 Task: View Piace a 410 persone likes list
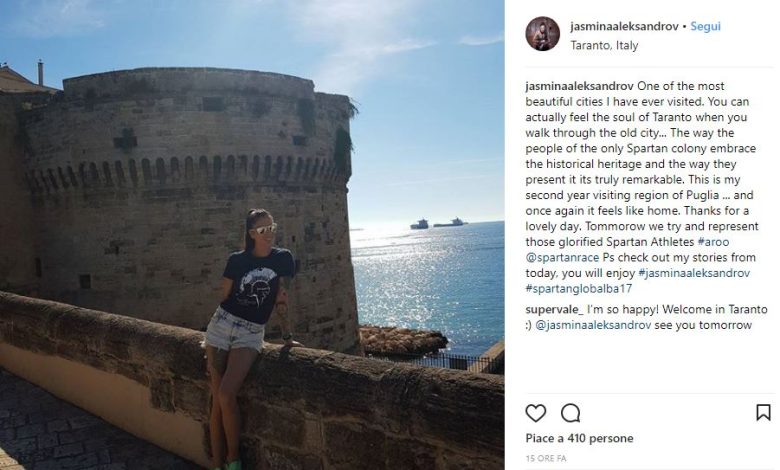coord(579,438)
